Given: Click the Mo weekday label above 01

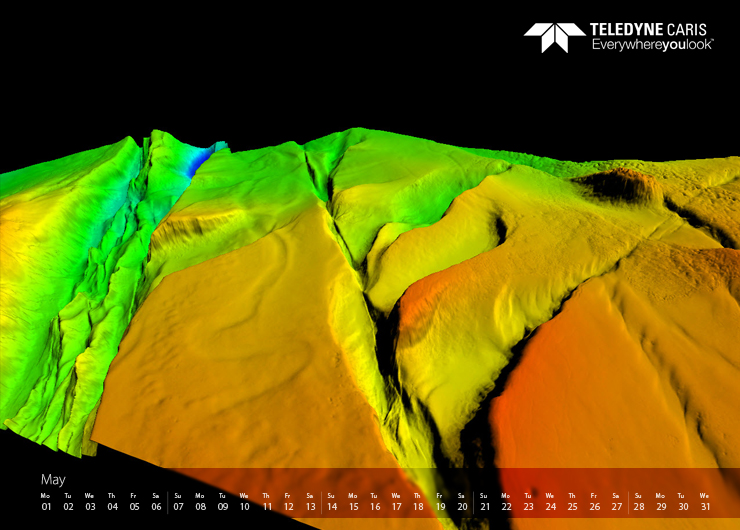Looking at the screenshot, I should 45,496.
